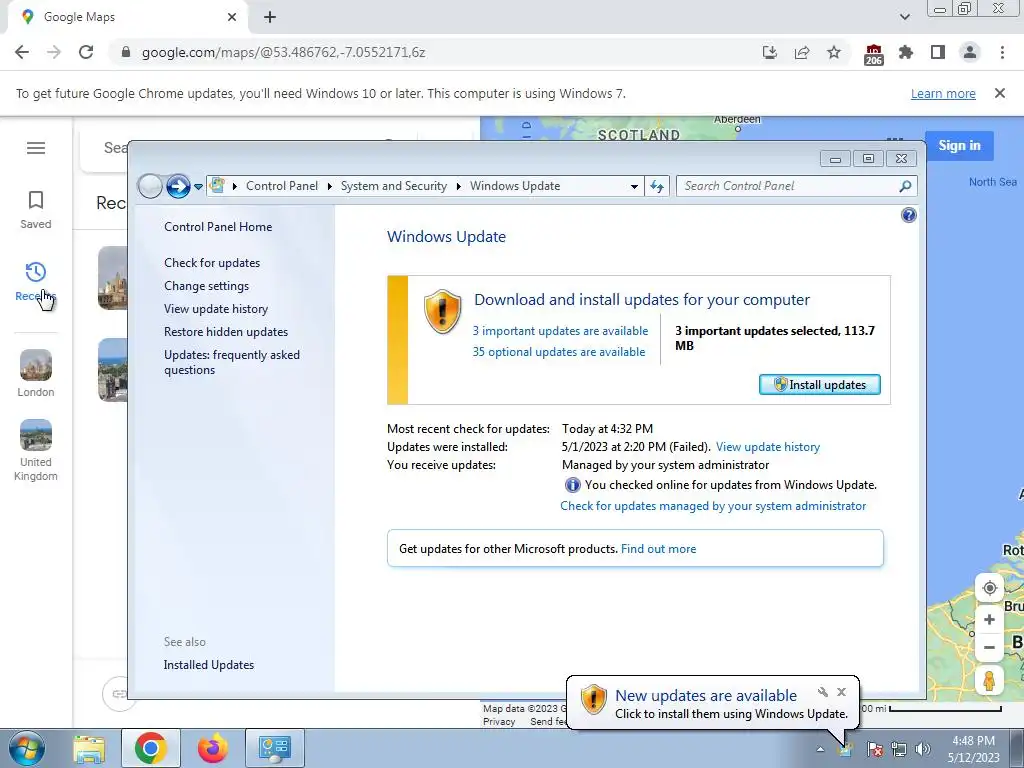Click the Control Panel taskbar button
The width and height of the screenshot is (1024, 768).
275,748
